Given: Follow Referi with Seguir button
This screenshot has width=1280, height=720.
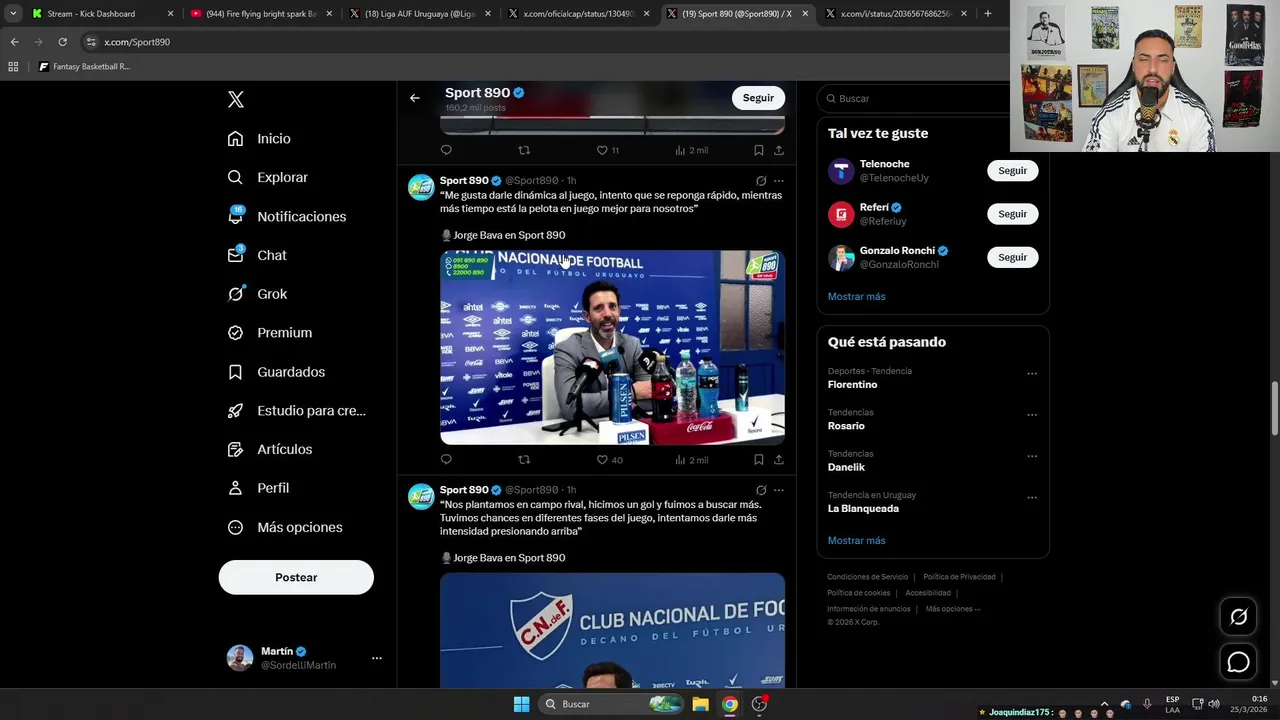Looking at the screenshot, I should 1012,214.
